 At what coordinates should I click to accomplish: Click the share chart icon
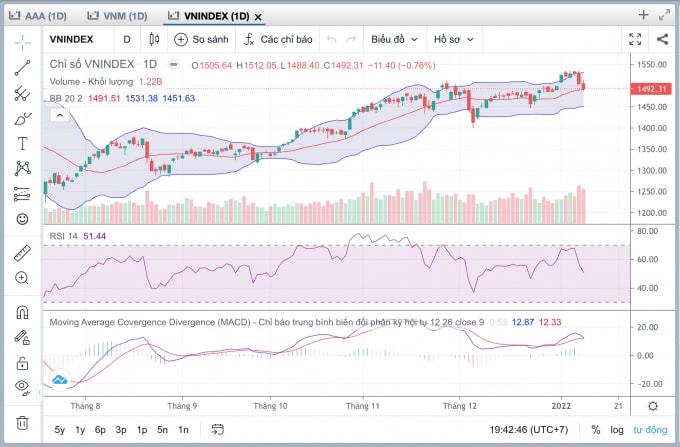pyautogui.click(x=662, y=39)
